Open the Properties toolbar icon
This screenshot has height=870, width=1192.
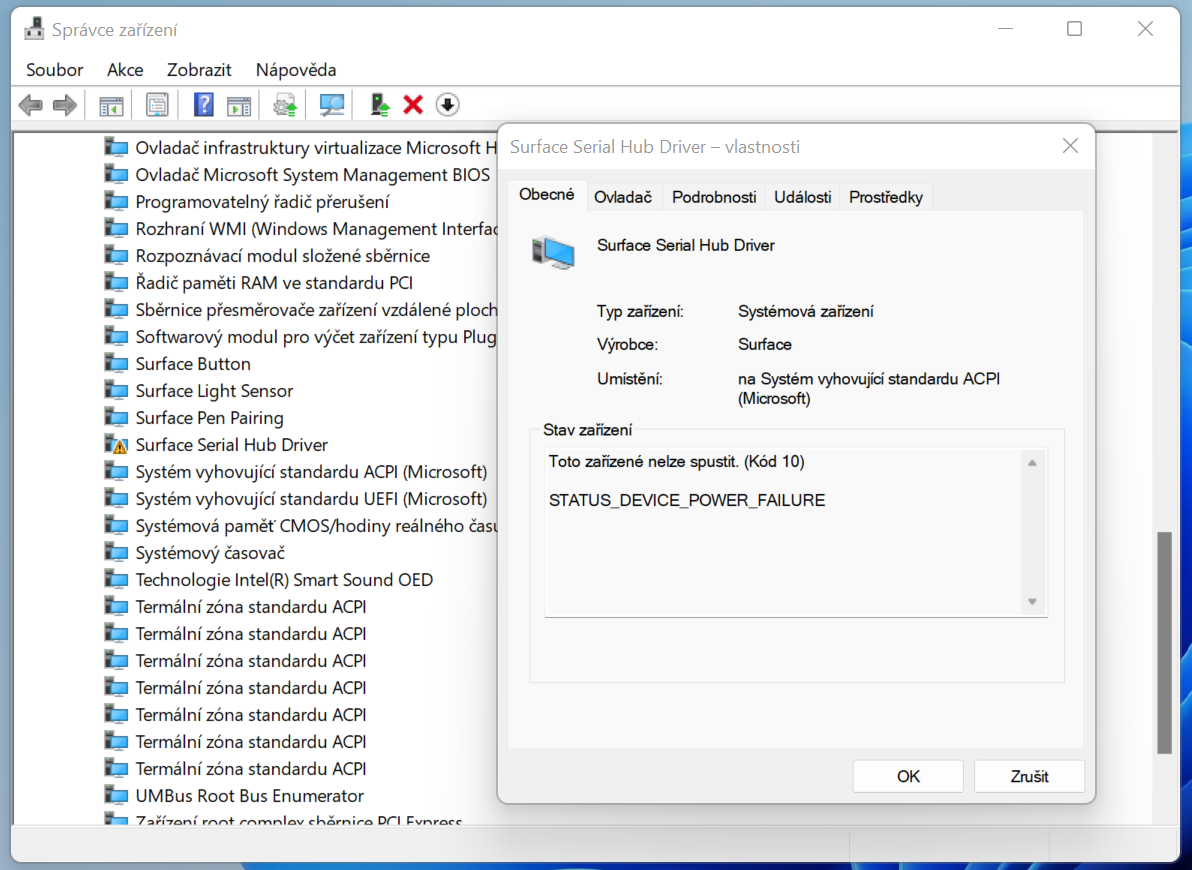point(157,105)
